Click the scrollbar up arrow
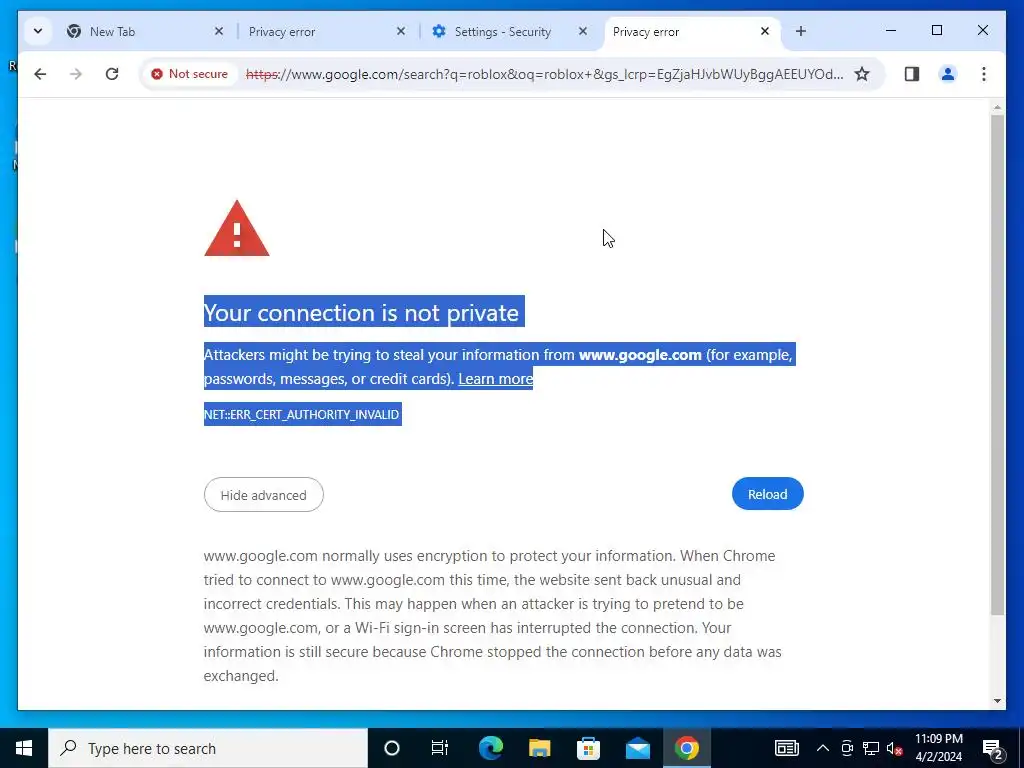The height and width of the screenshot is (768, 1024). (x=997, y=107)
